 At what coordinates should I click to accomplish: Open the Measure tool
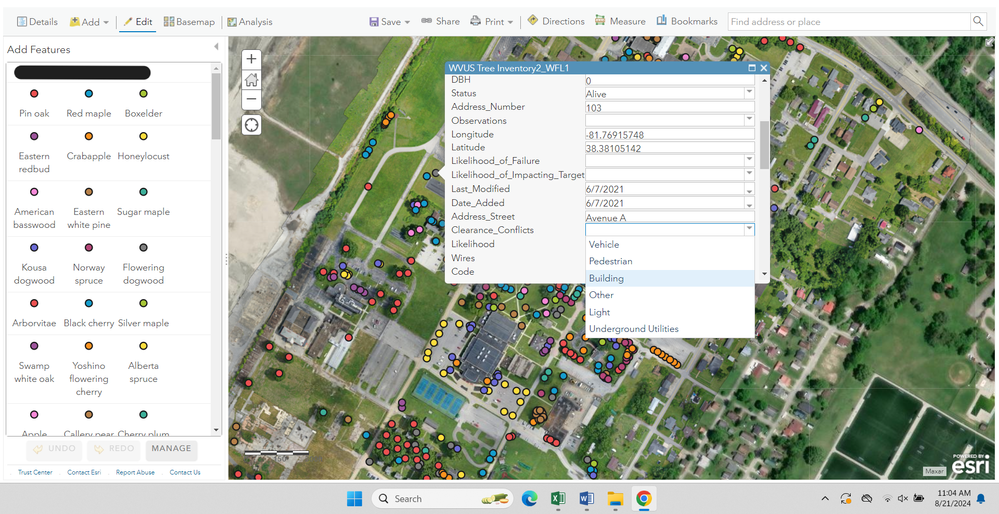point(620,22)
